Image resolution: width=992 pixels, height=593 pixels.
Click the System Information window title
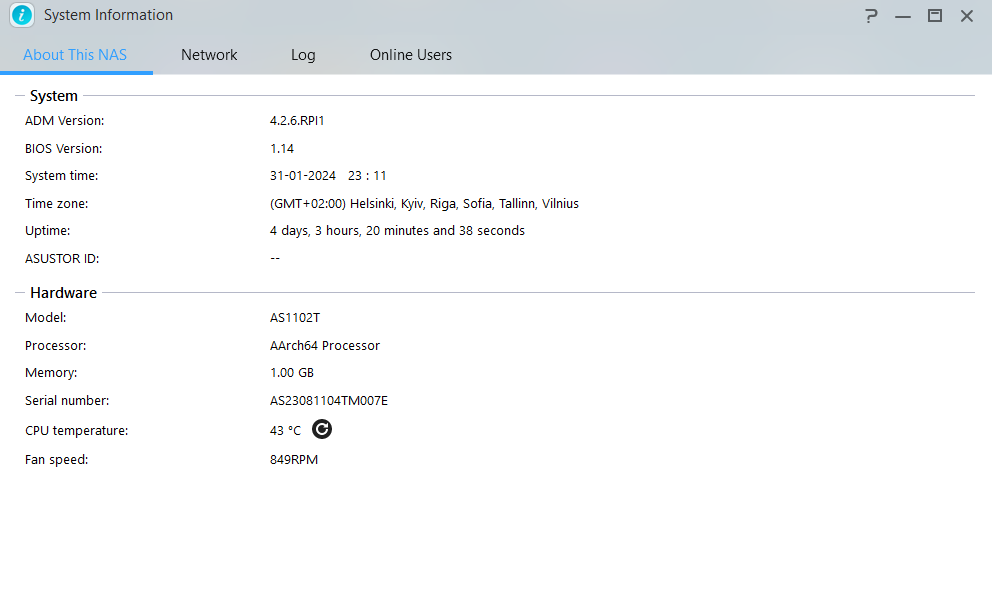[108, 15]
